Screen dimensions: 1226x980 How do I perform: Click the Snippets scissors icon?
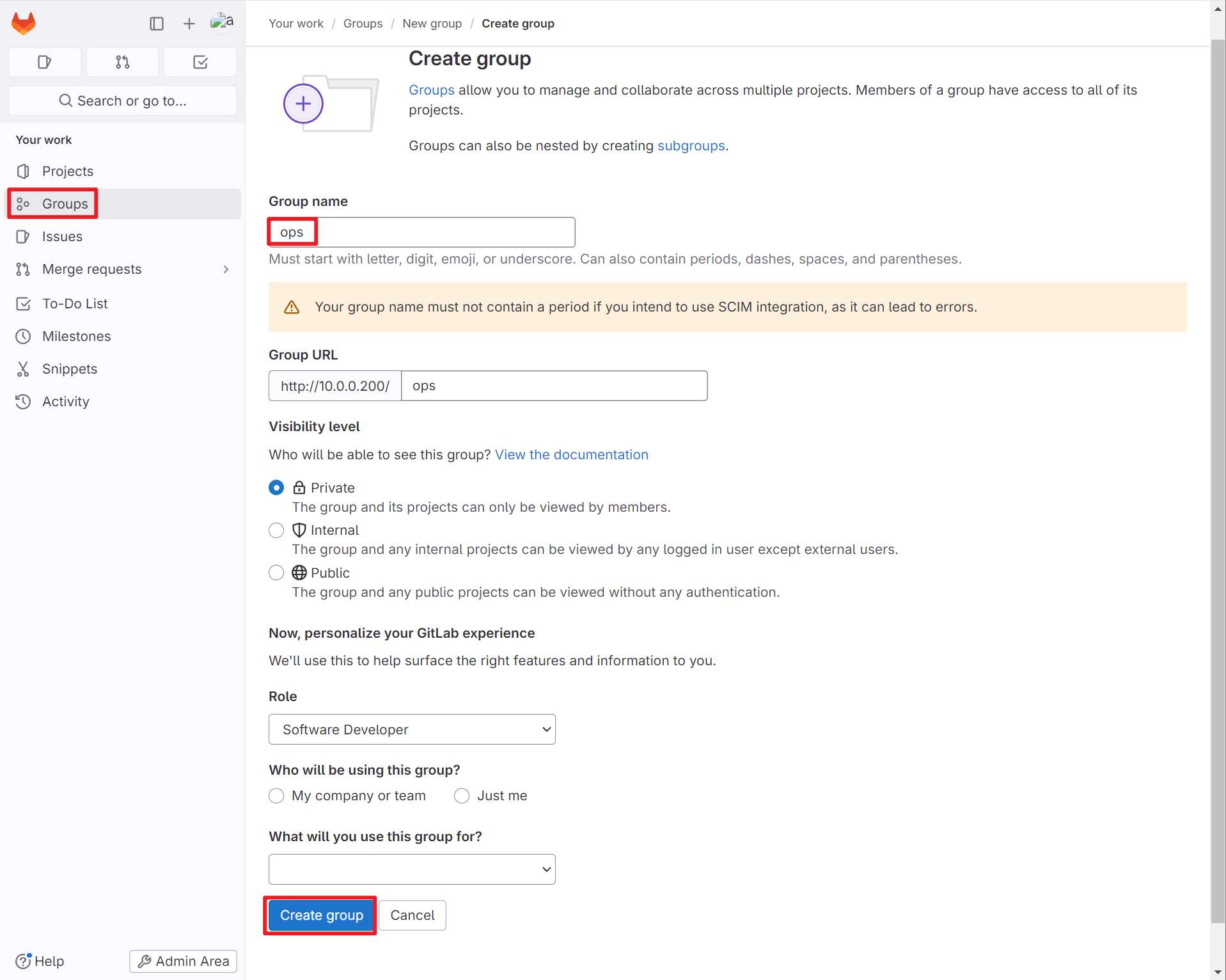pos(23,368)
